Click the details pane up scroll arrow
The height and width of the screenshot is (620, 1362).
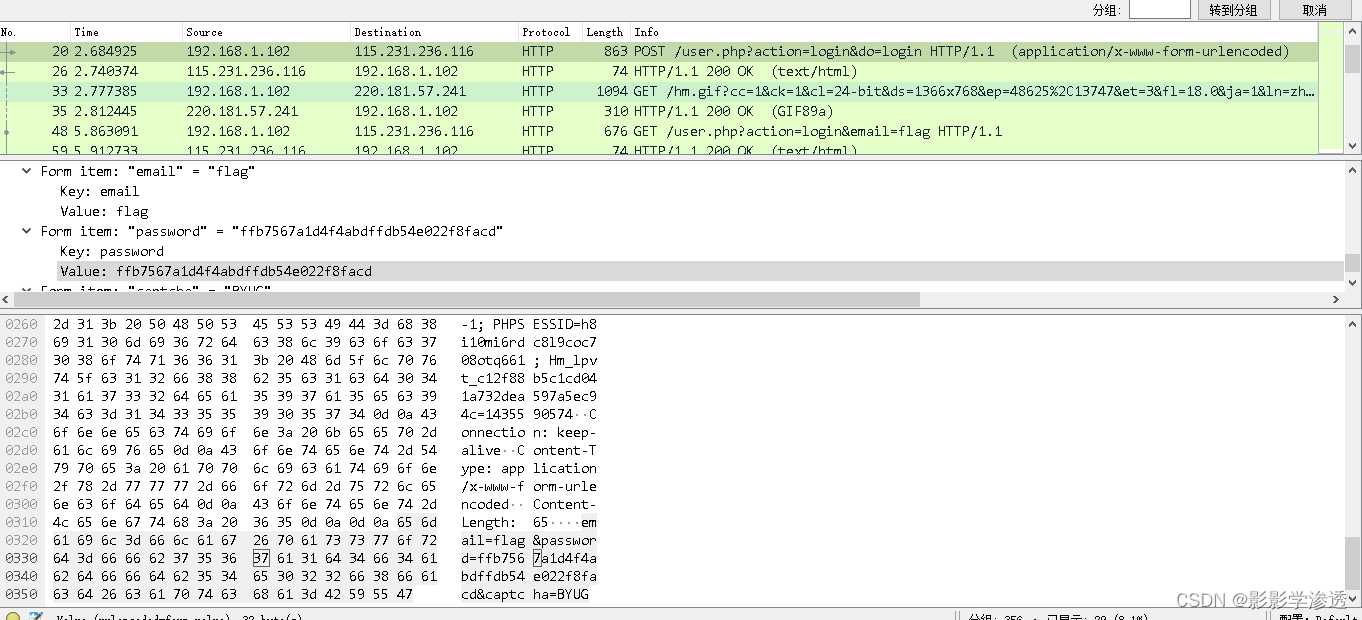(x=1353, y=170)
